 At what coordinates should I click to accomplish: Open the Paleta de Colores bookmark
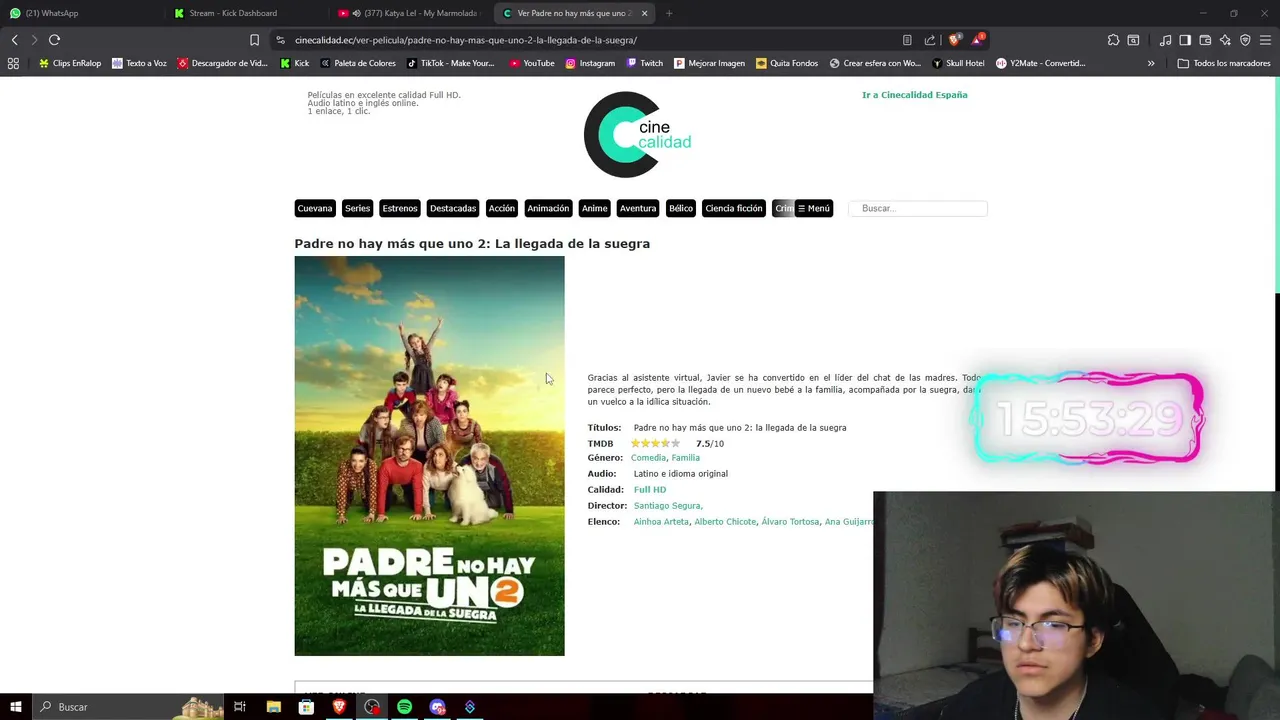click(358, 63)
